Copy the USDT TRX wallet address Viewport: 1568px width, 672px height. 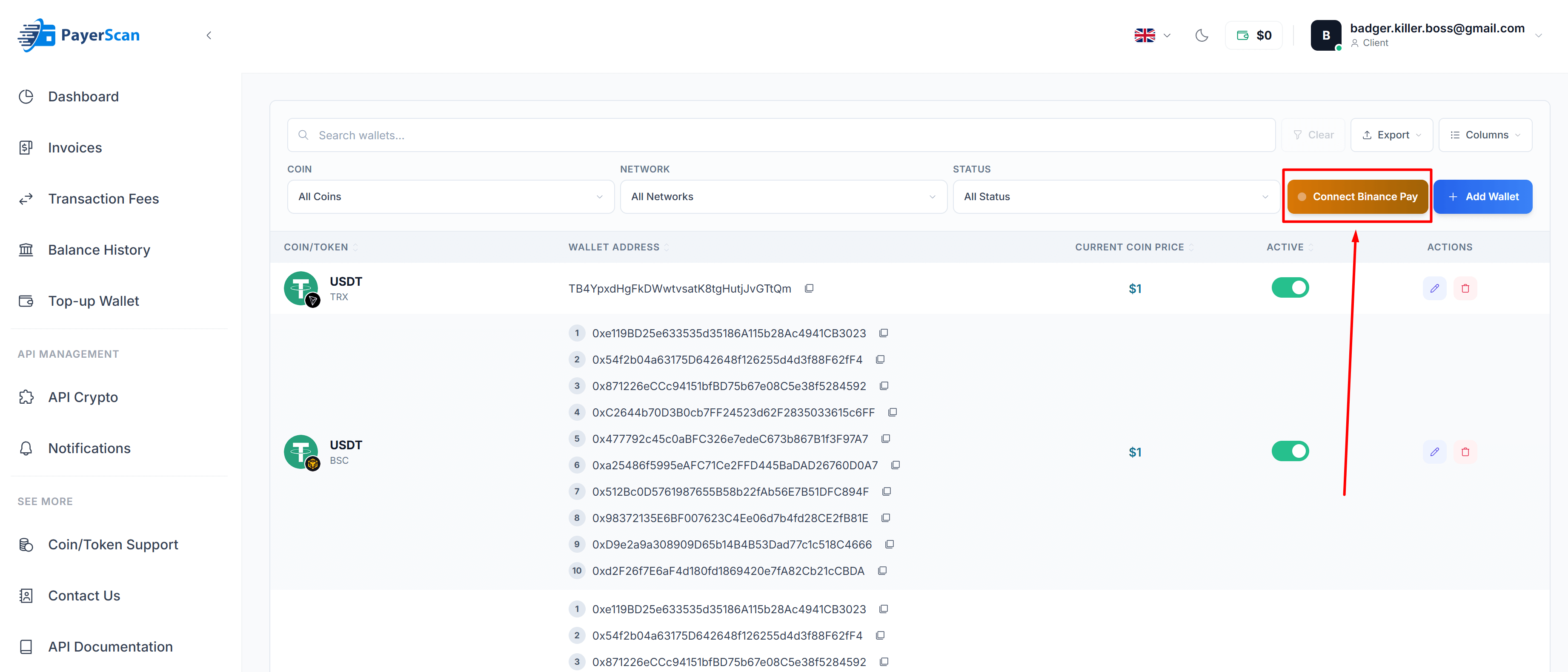(x=809, y=288)
